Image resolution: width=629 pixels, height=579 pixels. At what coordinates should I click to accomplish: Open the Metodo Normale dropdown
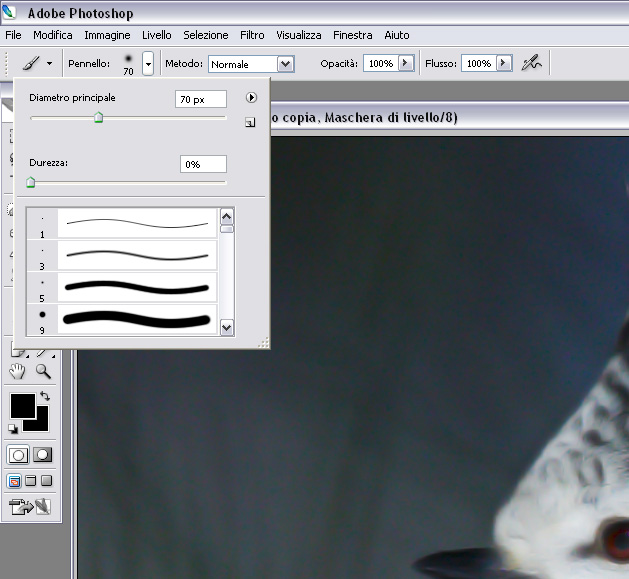coord(286,64)
